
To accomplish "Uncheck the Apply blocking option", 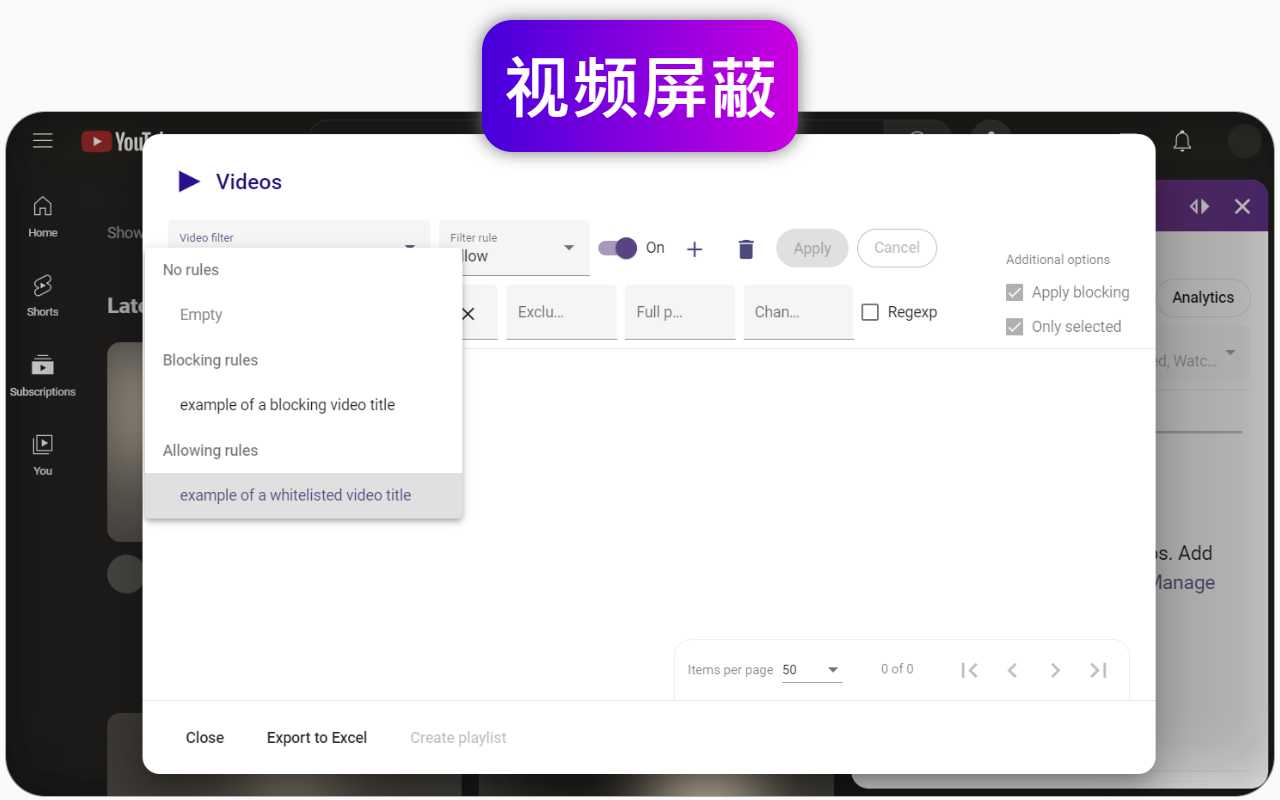I will (1014, 292).
